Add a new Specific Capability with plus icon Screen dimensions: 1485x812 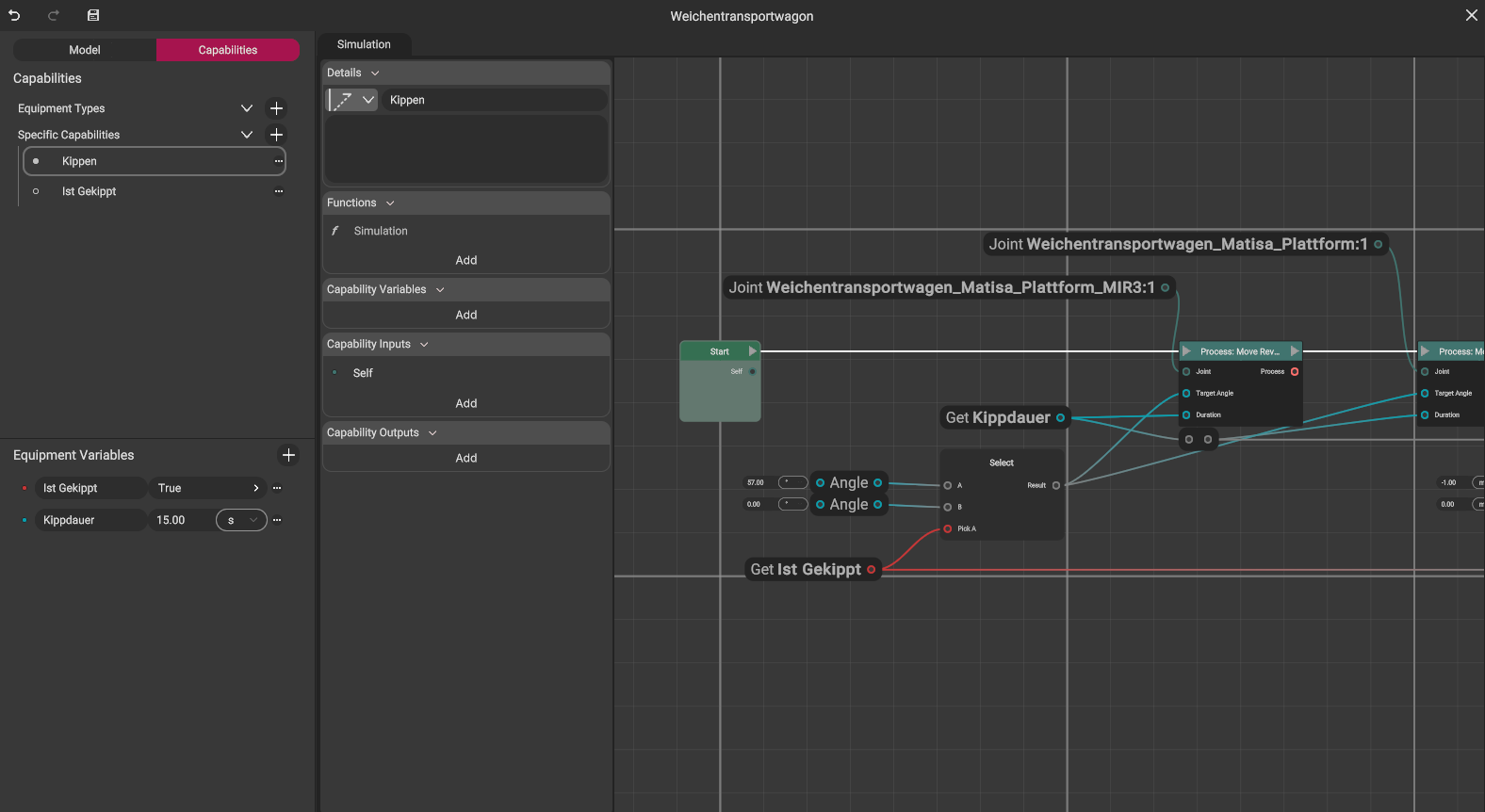(x=276, y=135)
